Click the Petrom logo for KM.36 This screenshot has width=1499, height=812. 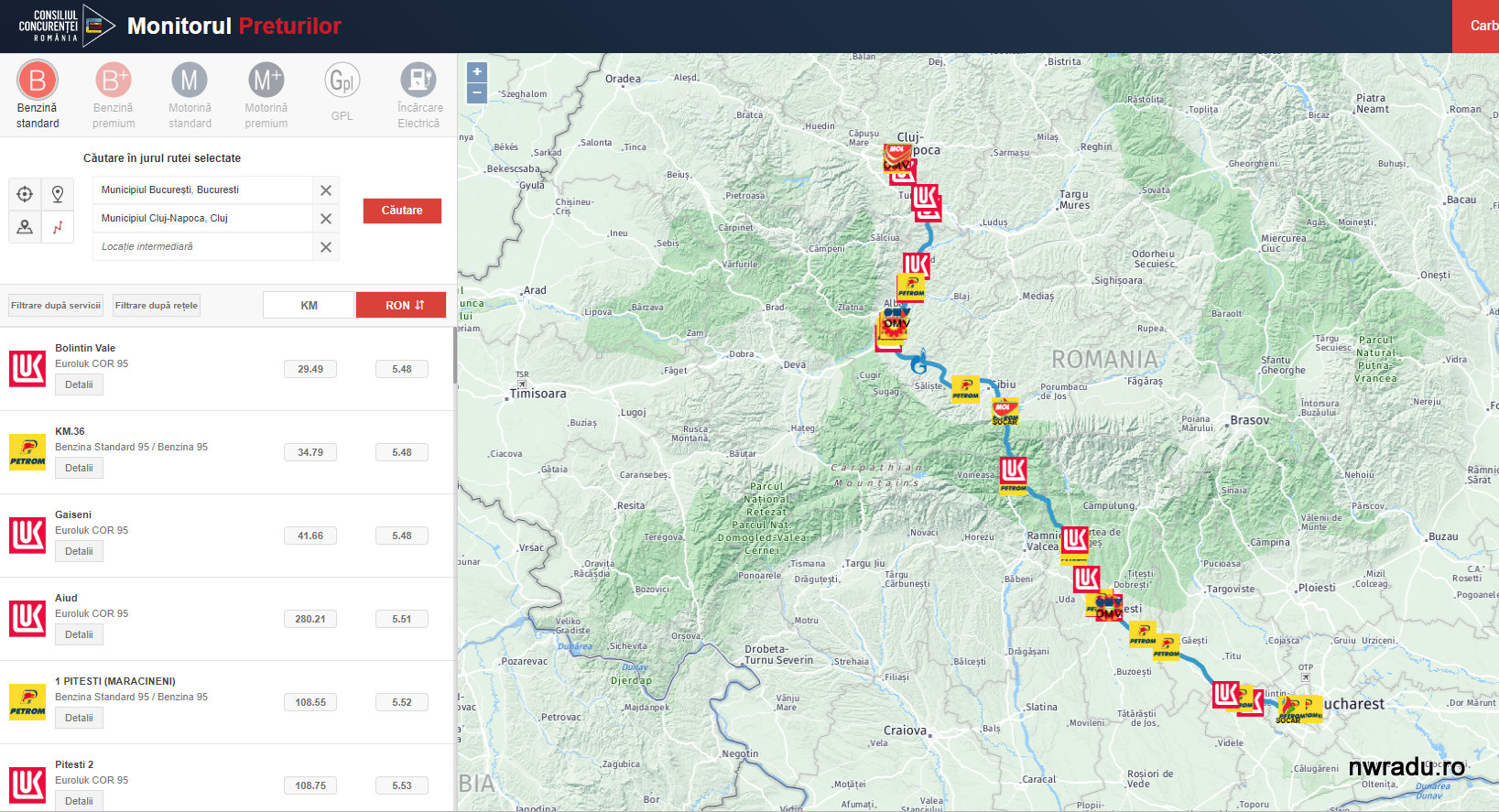(x=27, y=452)
